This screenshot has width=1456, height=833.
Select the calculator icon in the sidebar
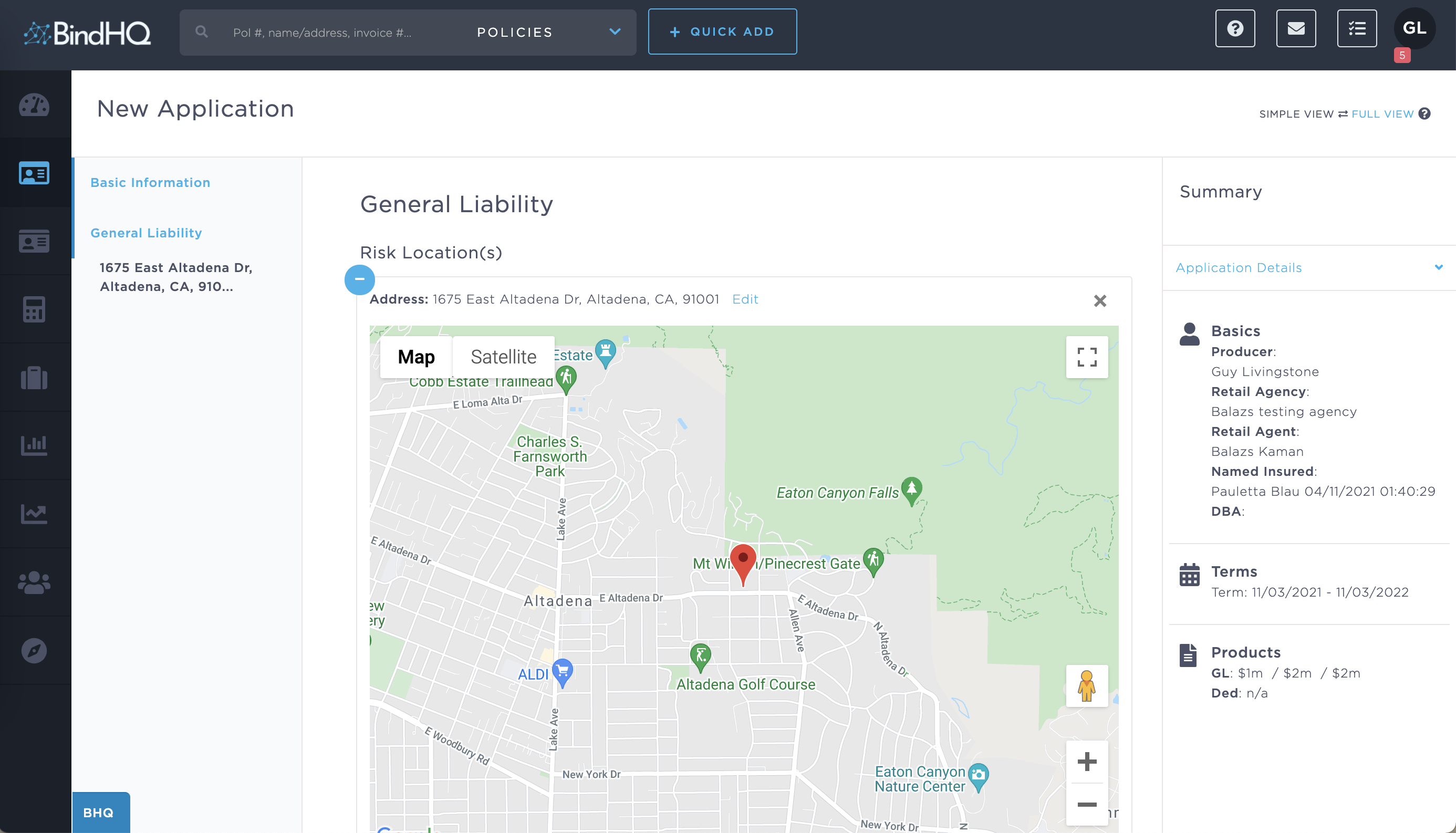[x=35, y=309]
